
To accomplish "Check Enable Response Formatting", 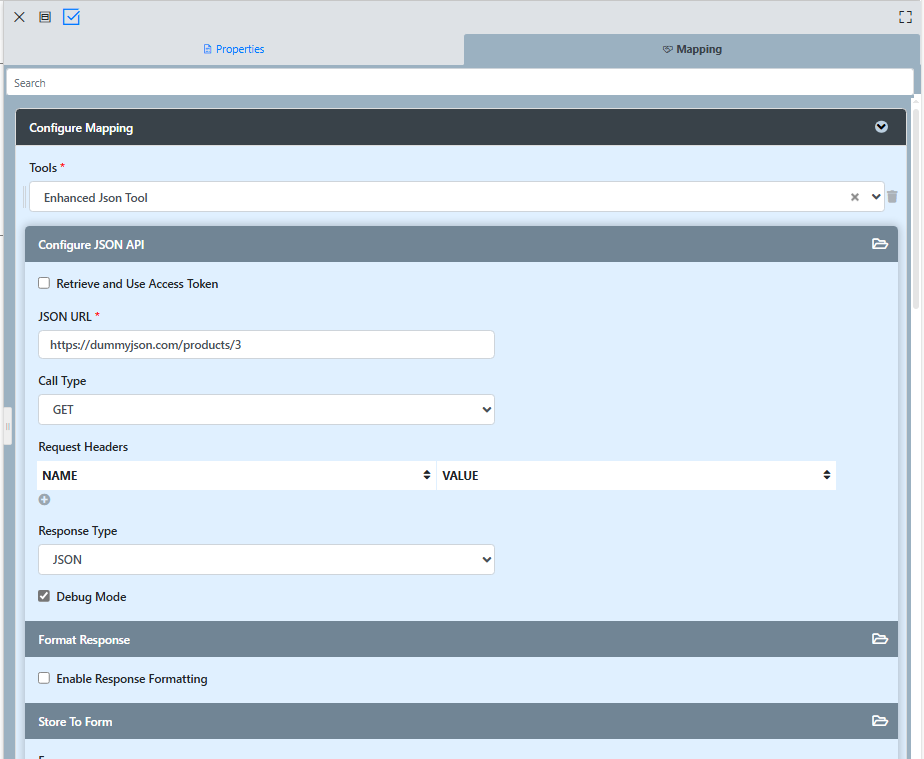I will (44, 678).
